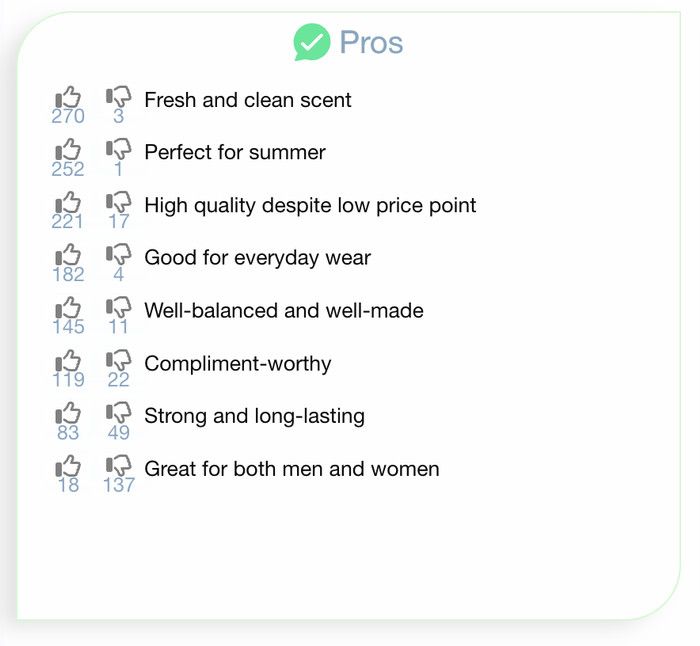Viewport: 700px width, 646px height.
Task: Like 'Strong and long-lasting'
Action: click(x=68, y=413)
